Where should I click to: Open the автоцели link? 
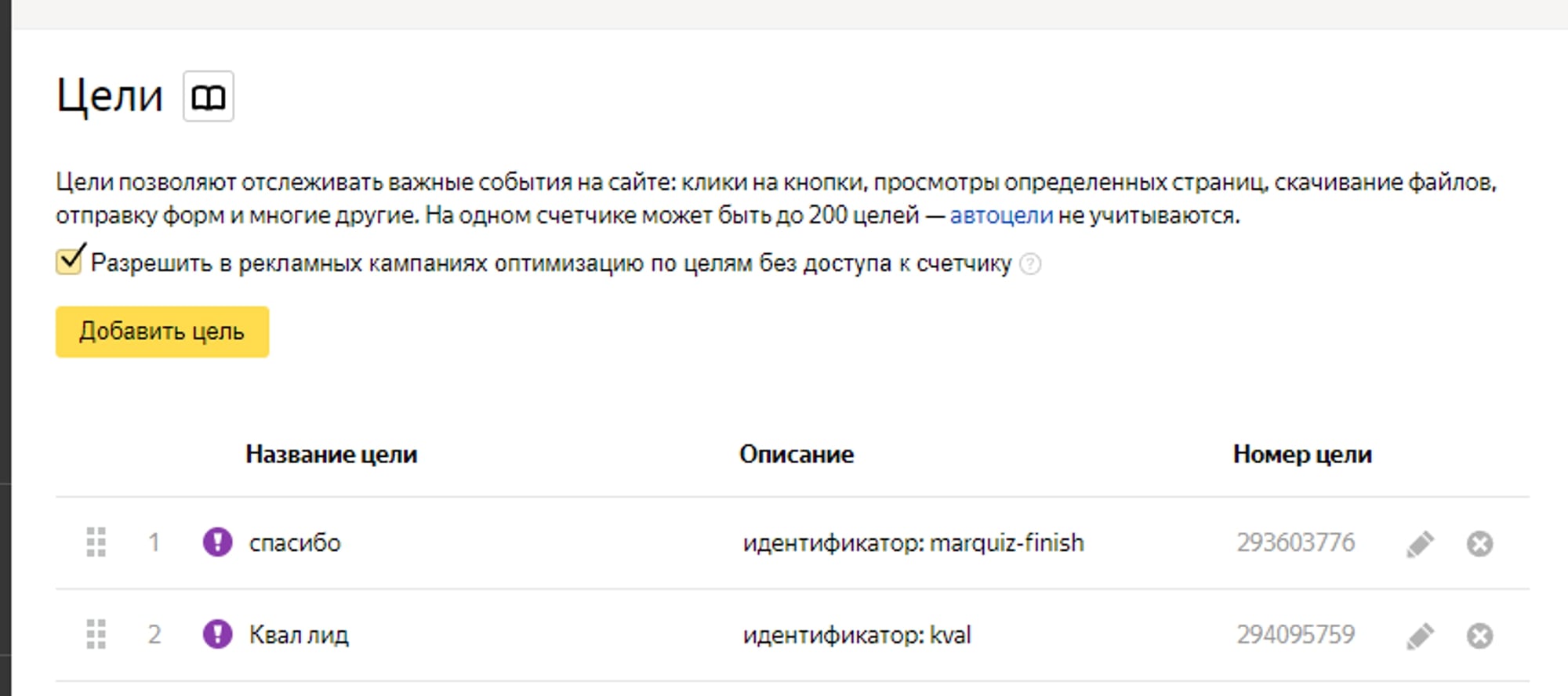(1000, 215)
